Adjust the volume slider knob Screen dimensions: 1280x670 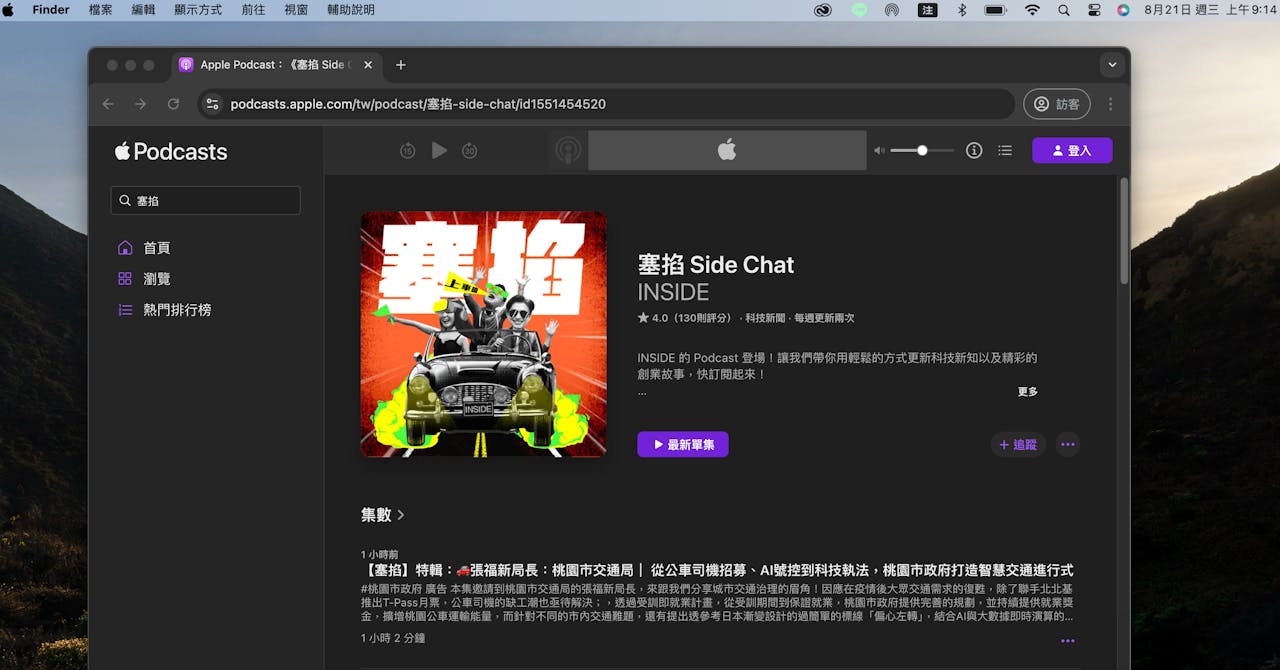point(922,150)
